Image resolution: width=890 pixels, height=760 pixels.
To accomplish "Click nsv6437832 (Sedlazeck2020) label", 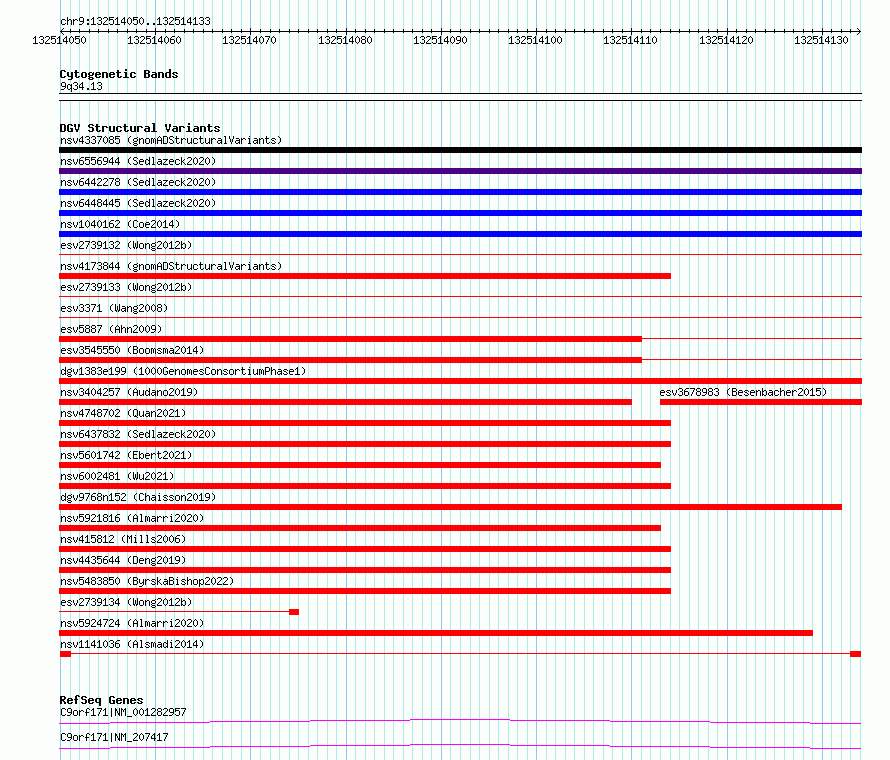I will click(x=138, y=434).
